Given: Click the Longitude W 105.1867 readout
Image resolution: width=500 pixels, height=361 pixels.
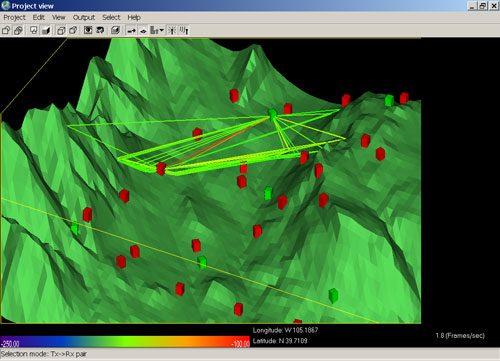Looking at the screenshot, I should [x=285, y=330].
